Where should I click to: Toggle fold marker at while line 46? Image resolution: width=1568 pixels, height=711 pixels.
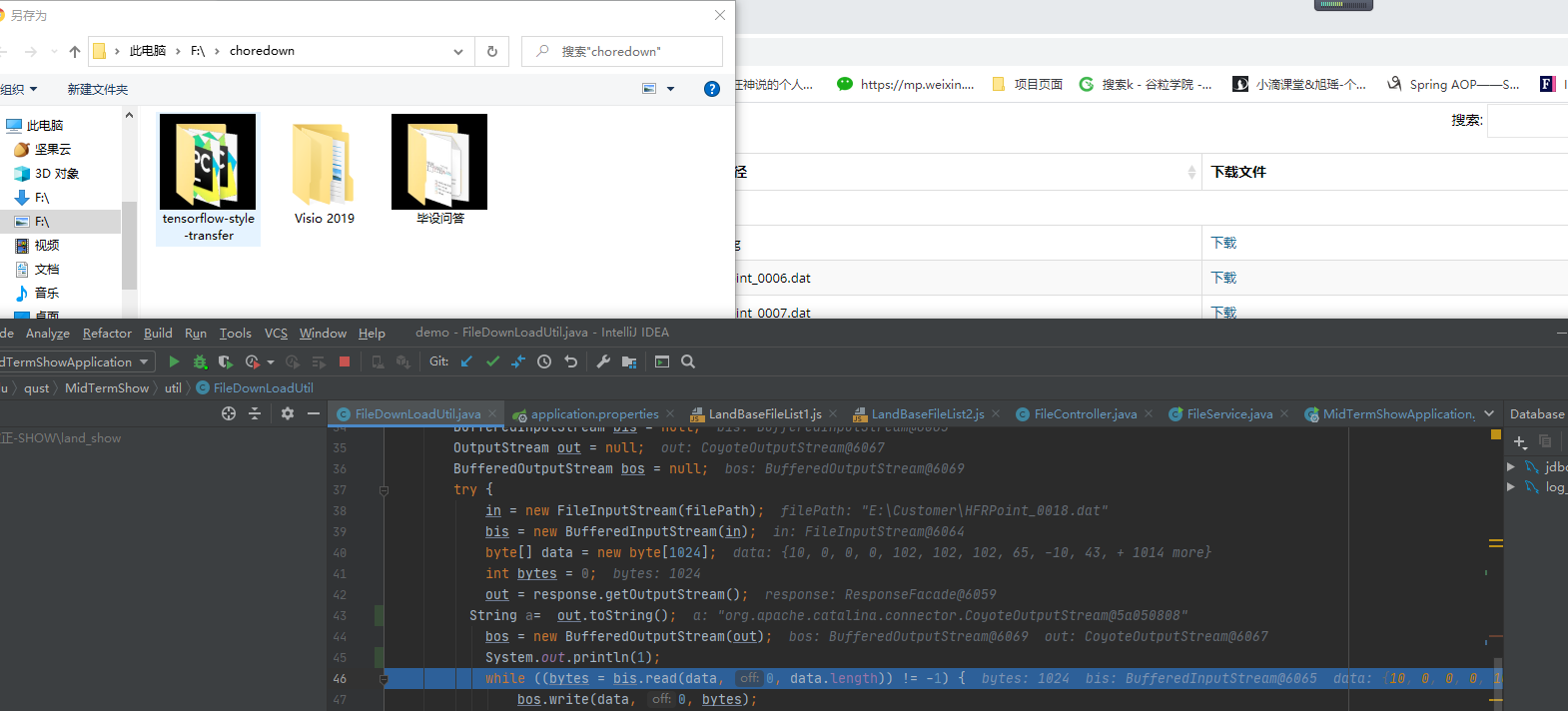(x=384, y=679)
